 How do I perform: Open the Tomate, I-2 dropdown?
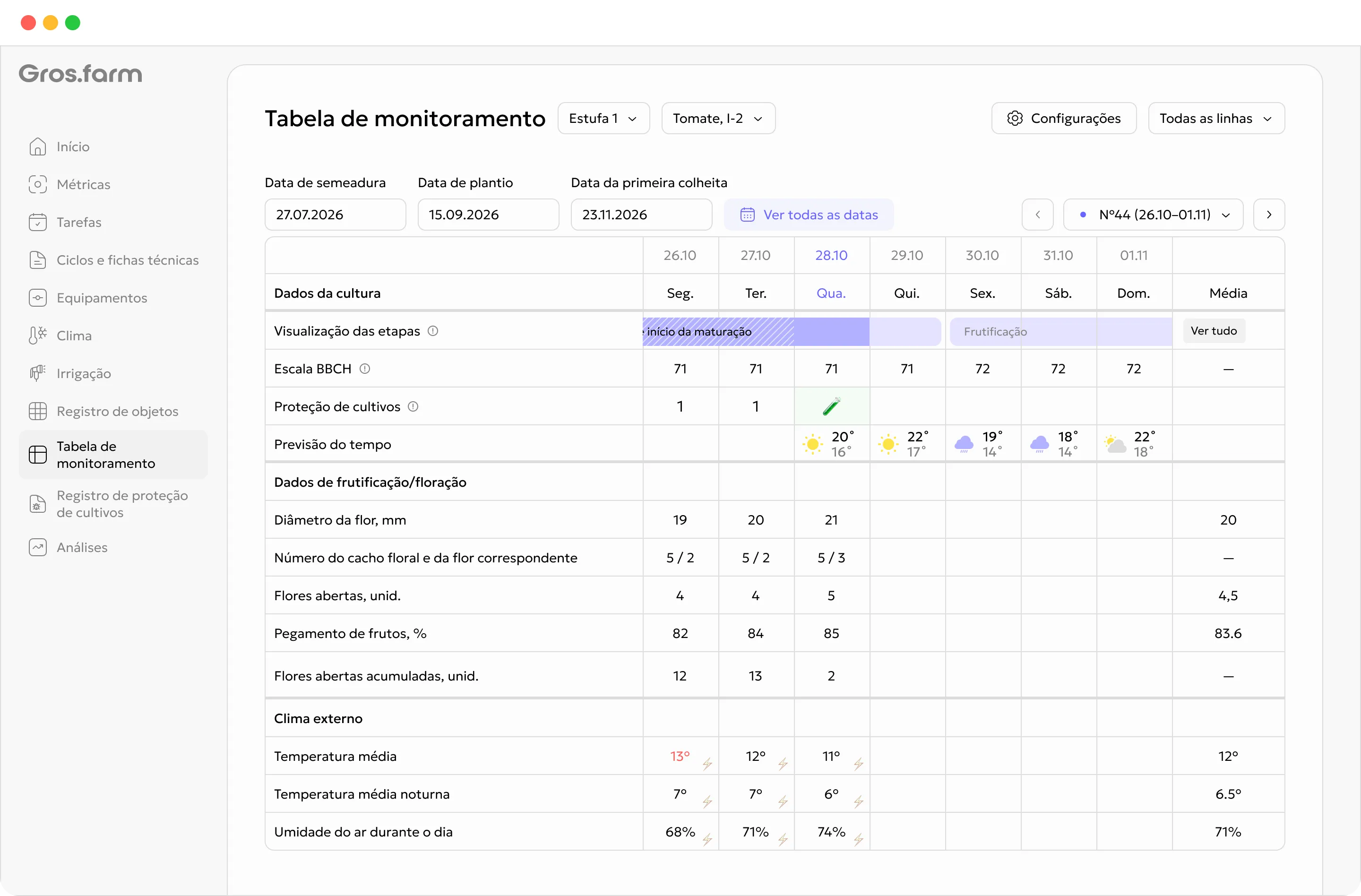tap(718, 118)
